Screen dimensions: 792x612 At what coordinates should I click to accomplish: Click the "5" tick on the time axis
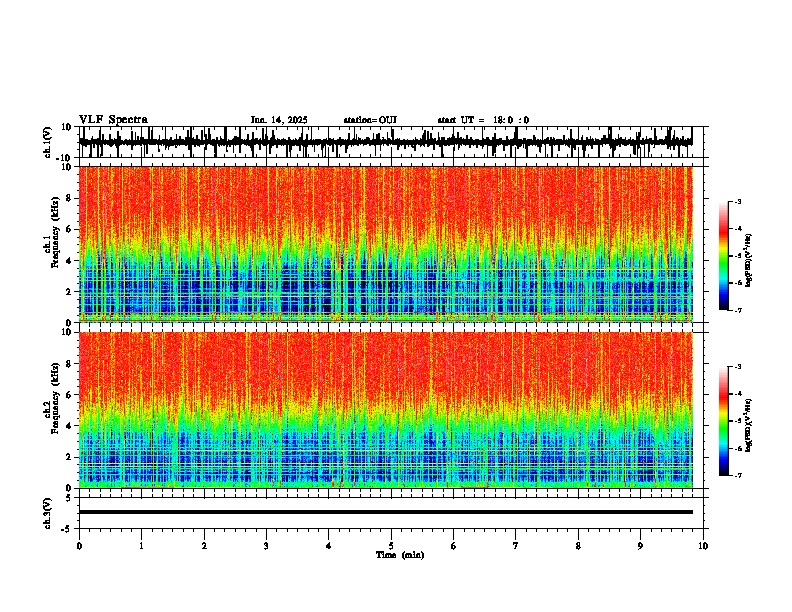coord(391,546)
